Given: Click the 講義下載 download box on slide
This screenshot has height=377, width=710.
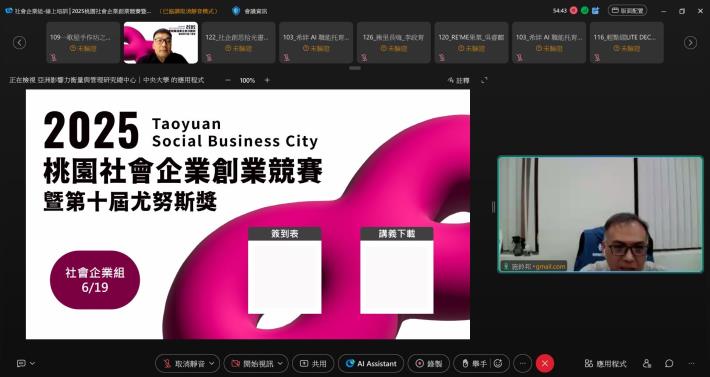Looking at the screenshot, I should 397,270.
